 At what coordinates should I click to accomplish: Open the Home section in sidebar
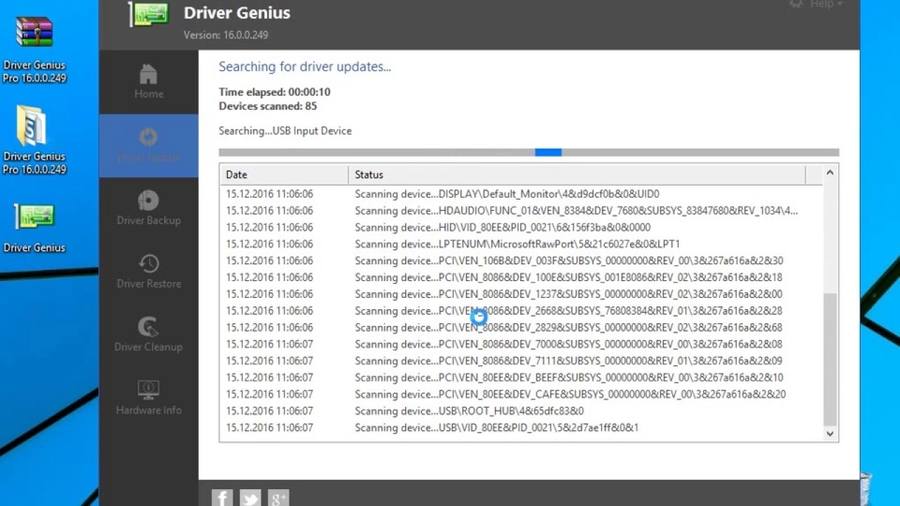[148, 82]
